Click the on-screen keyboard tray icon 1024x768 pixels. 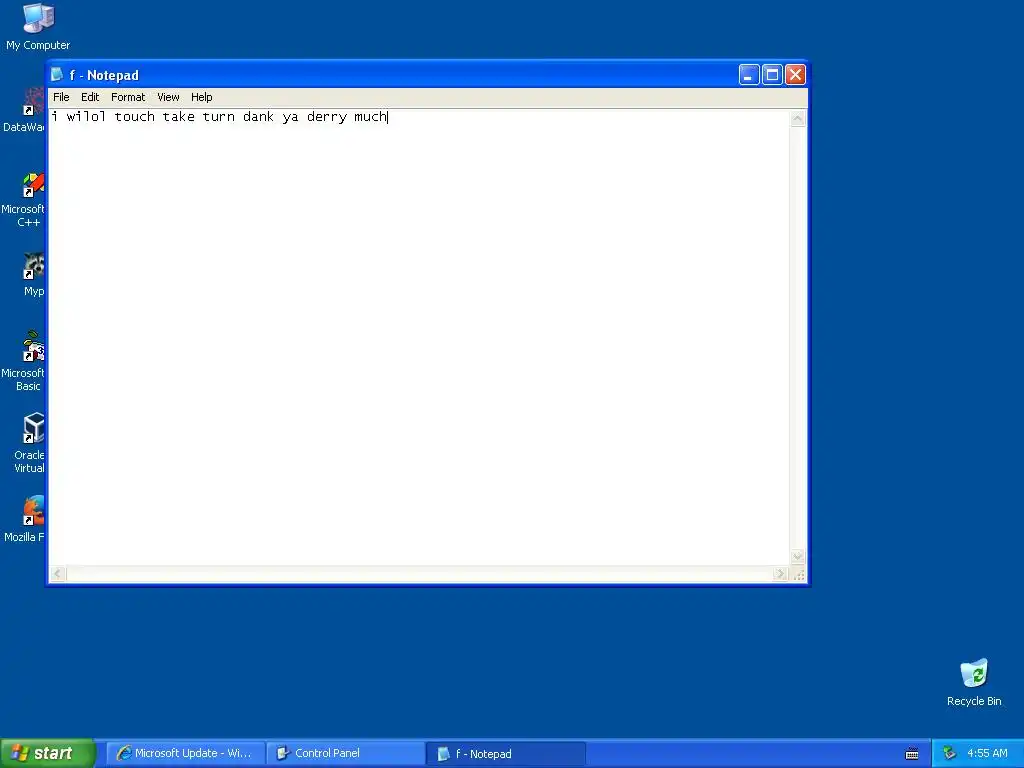(912, 754)
